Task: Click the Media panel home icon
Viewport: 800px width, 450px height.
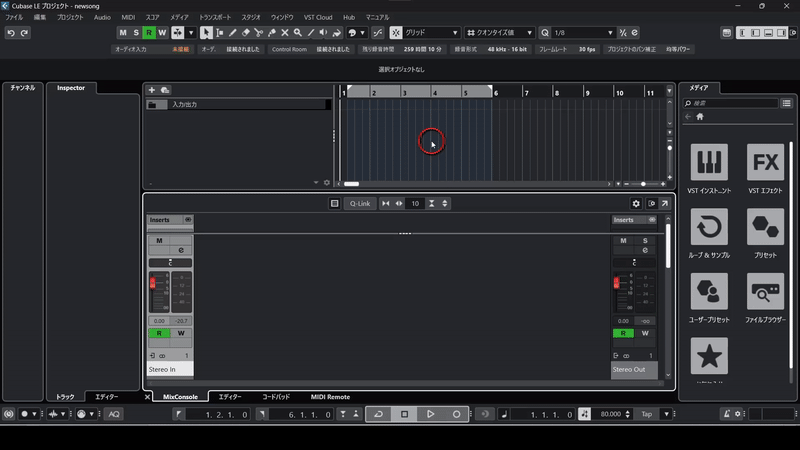Action: click(x=700, y=116)
